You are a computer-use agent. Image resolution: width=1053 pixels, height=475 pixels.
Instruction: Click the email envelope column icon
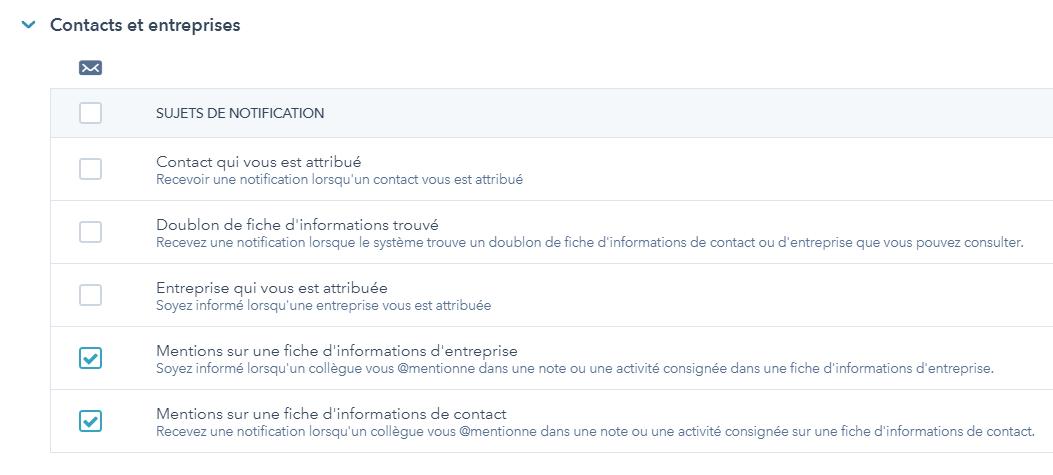tap(90, 68)
